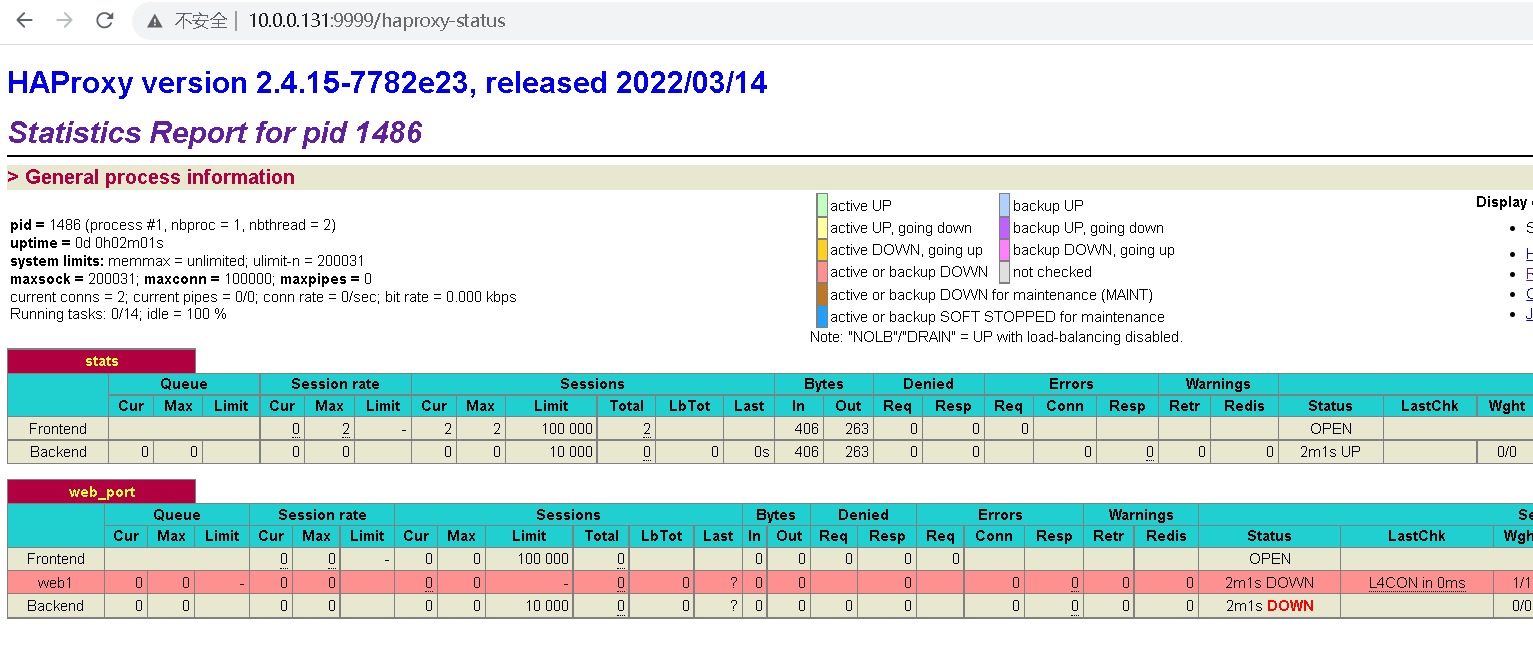Click web_port Frontend OPEN status cell
1533x660 pixels.
click(1270, 559)
